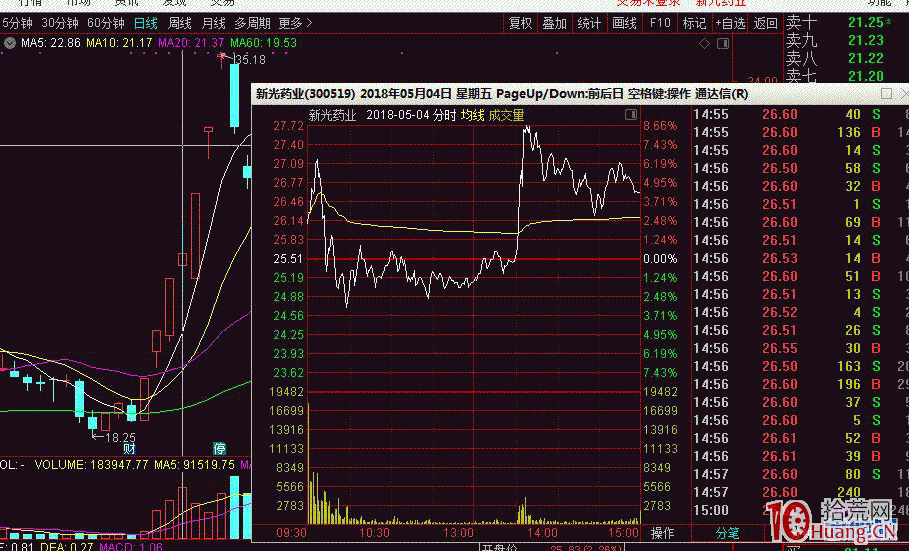Click the 14:00 time axis label
The height and width of the screenshot is (551, 909).
point(542,533)
